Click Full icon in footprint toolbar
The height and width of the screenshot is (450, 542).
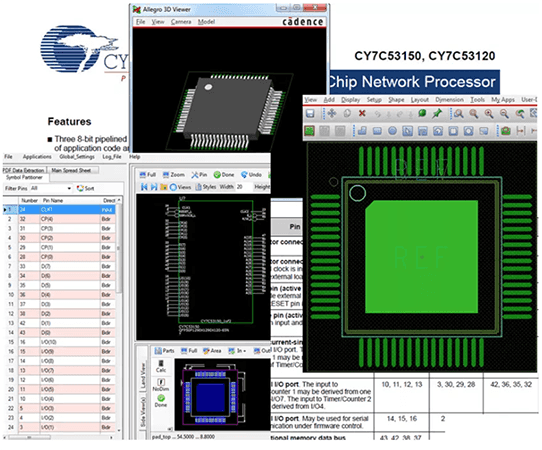[189, 351]
